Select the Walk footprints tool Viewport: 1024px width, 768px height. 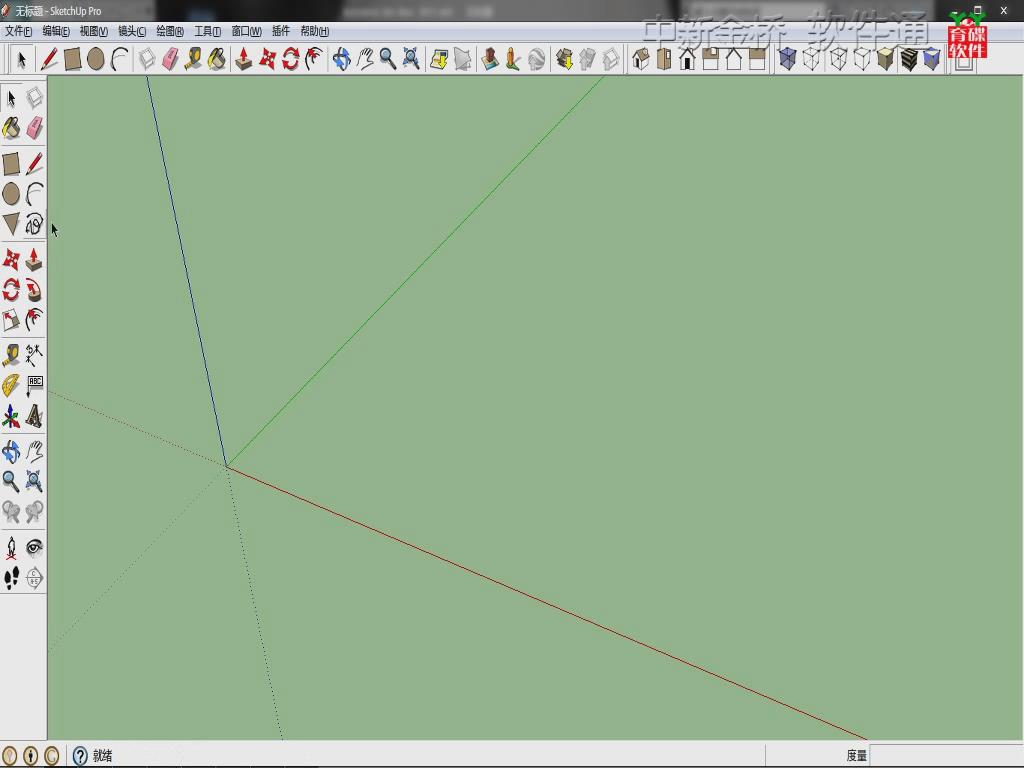tap(11, 578)
